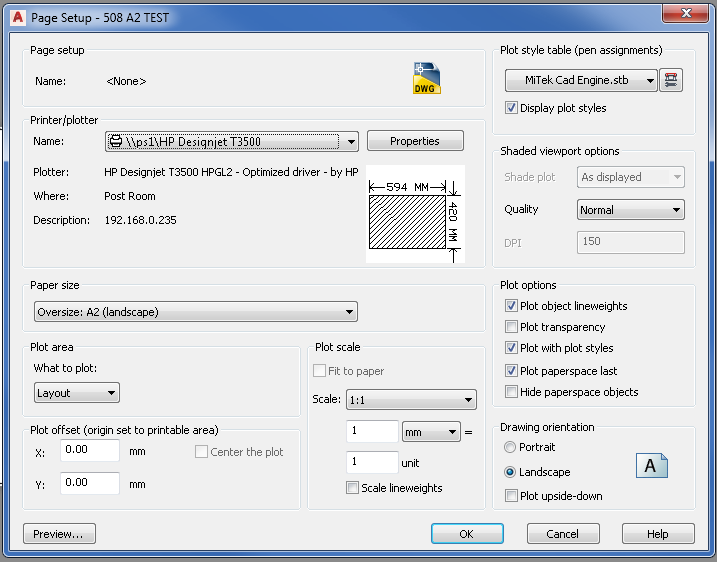This screenshot has height=562, width=717.
Task: Expand the Paper size dropdown
Action: point(196,312)
